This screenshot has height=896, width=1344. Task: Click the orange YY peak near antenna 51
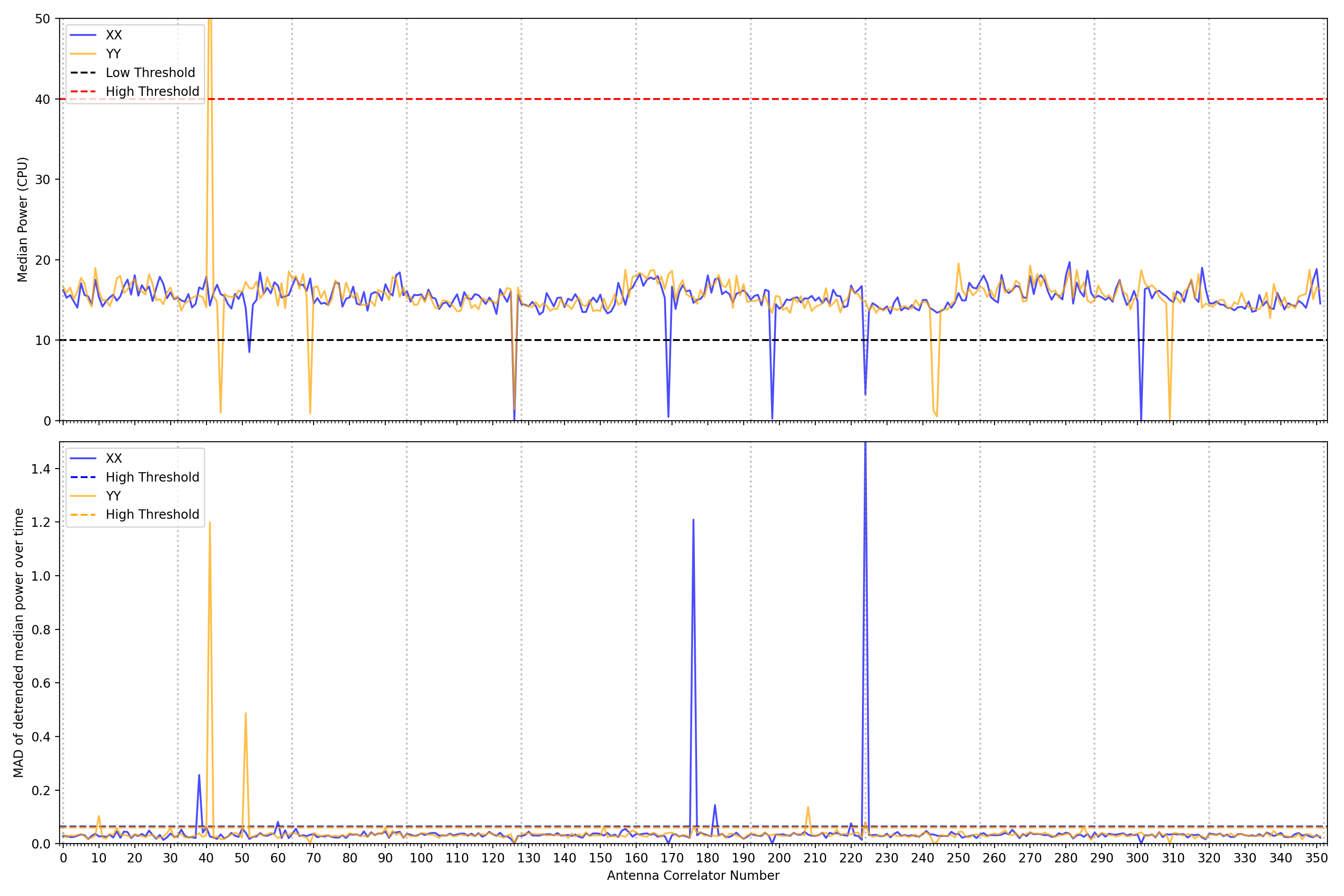pos(246,714)
